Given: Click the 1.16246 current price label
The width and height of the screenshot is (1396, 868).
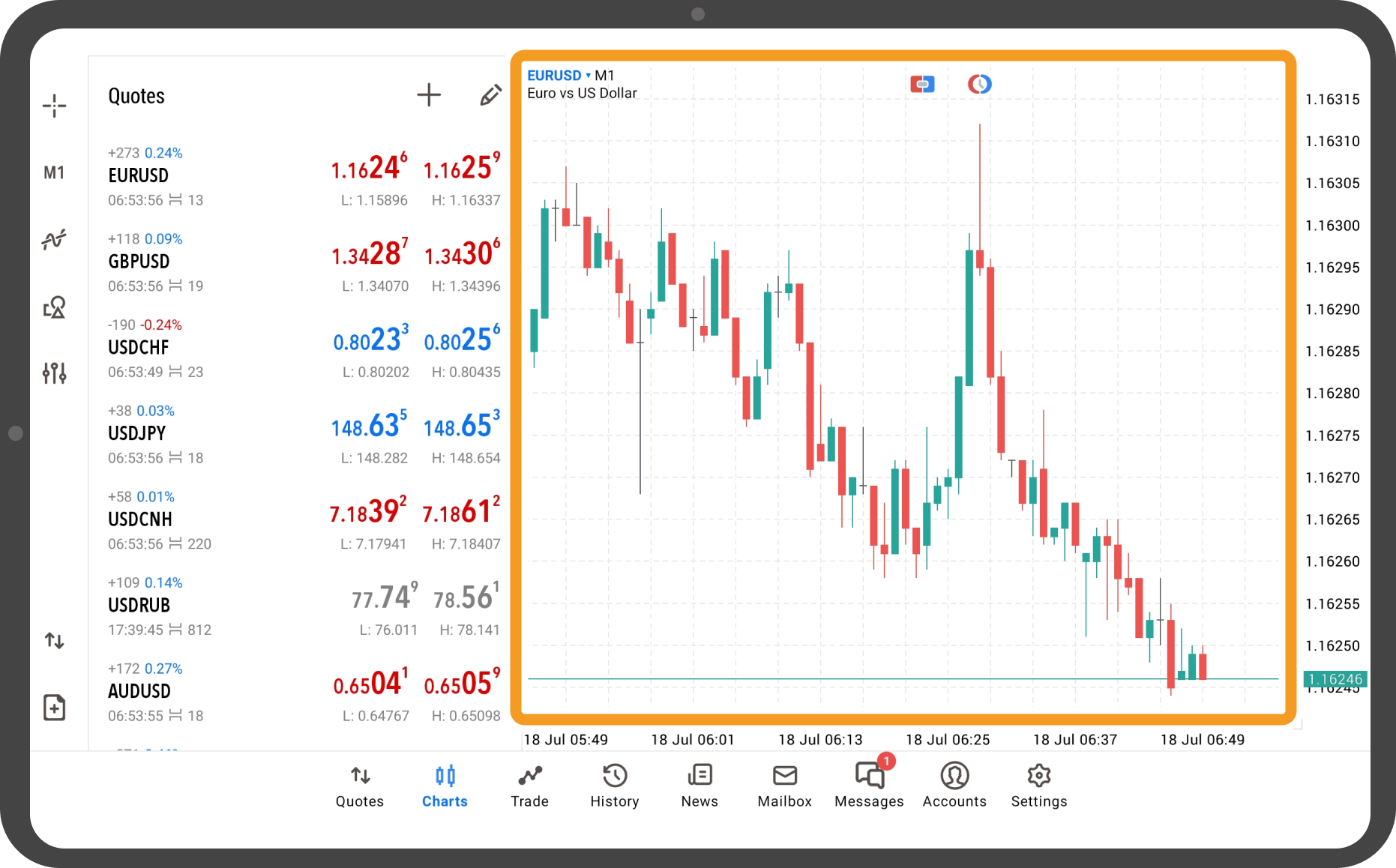Looking at the screenshot, I should 1335,679.
